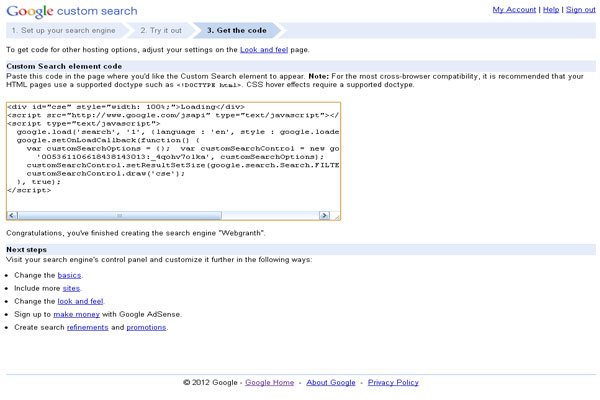Open the basics link under Next steps
The image size is (600, 400).
pyautogui.click(x=69, y=275)
